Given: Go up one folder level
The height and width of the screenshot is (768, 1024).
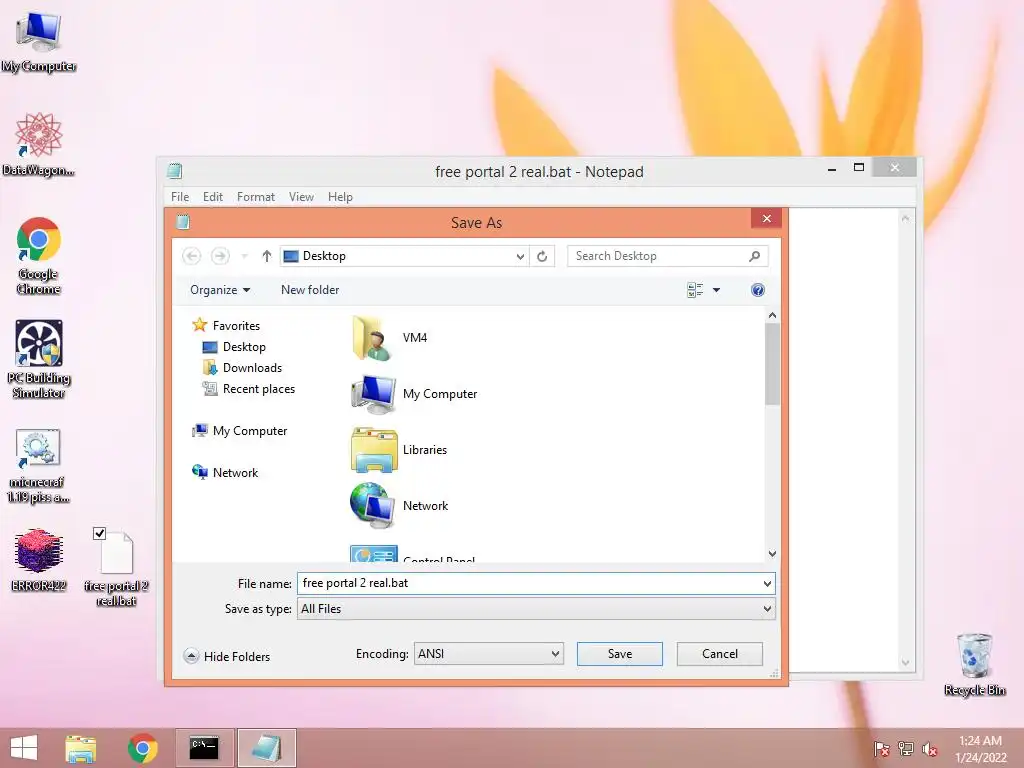Looking at the screenshot, I should click(266, 256).
